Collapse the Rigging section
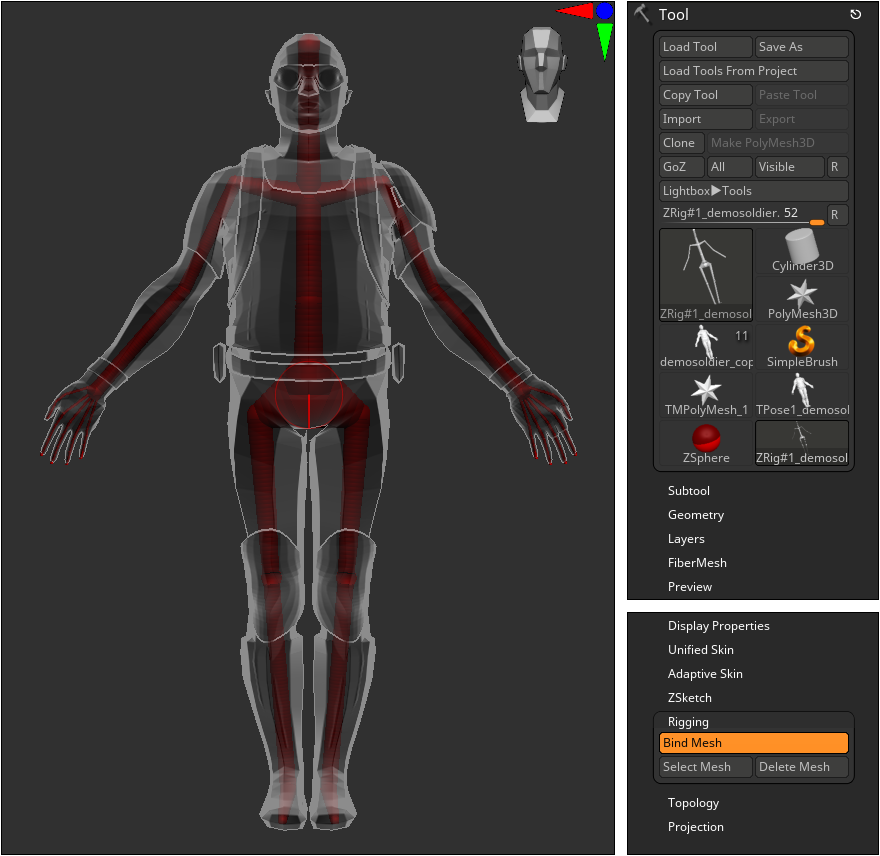 tap(688, 722)
